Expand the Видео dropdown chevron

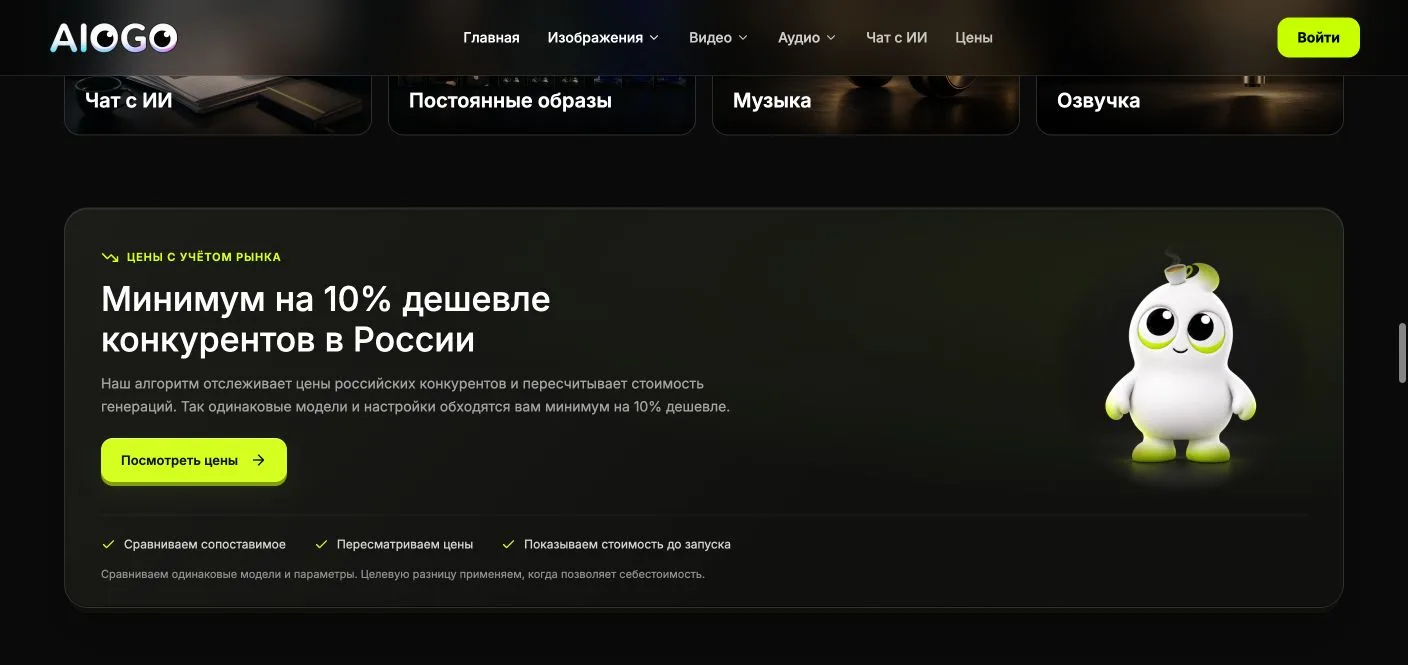(743, 38)
